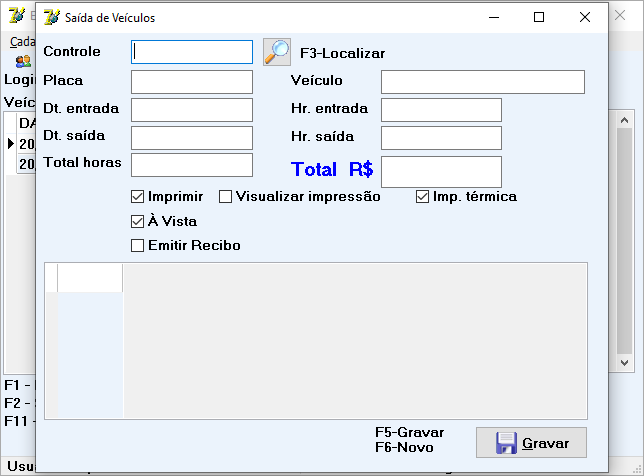Viewport: 644px width, 476px height.
Task: Click the Hr. entrada field
Action: coord(442,110)
